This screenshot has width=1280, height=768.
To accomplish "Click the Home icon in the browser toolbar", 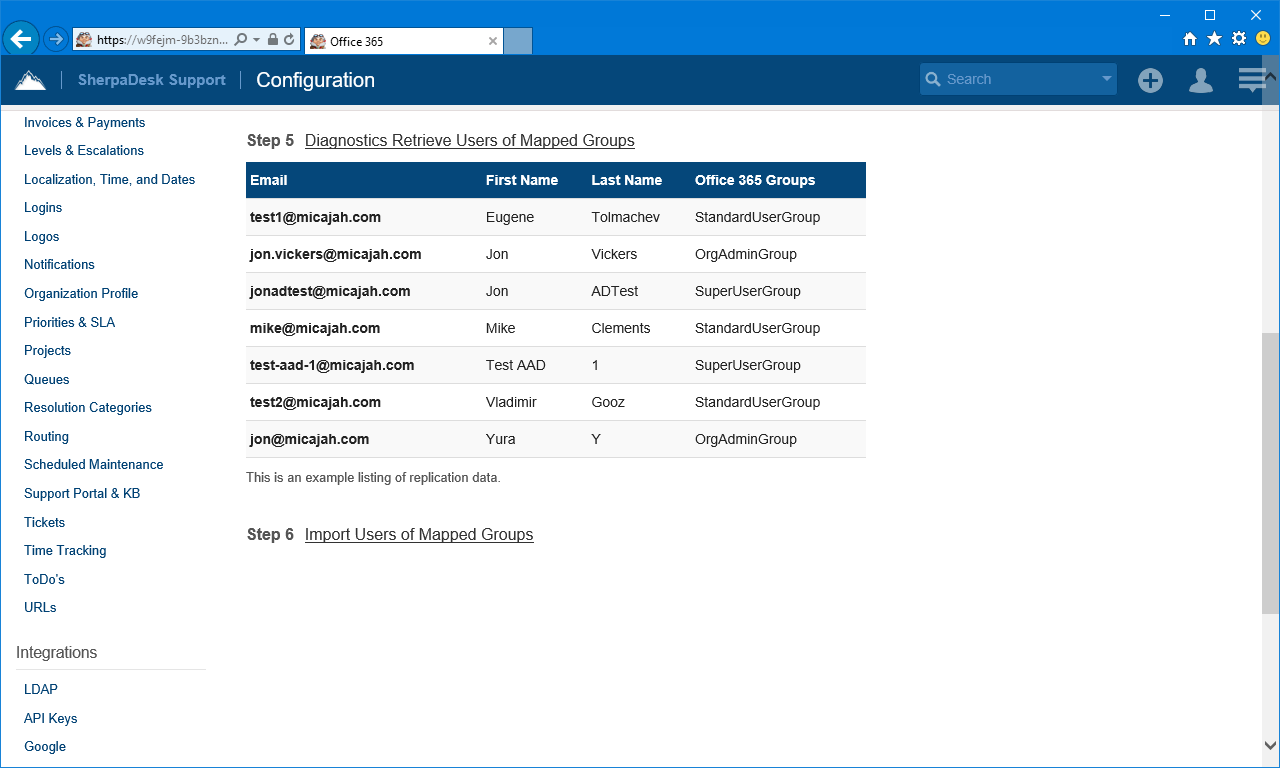I will click(x=1188, y=40).
